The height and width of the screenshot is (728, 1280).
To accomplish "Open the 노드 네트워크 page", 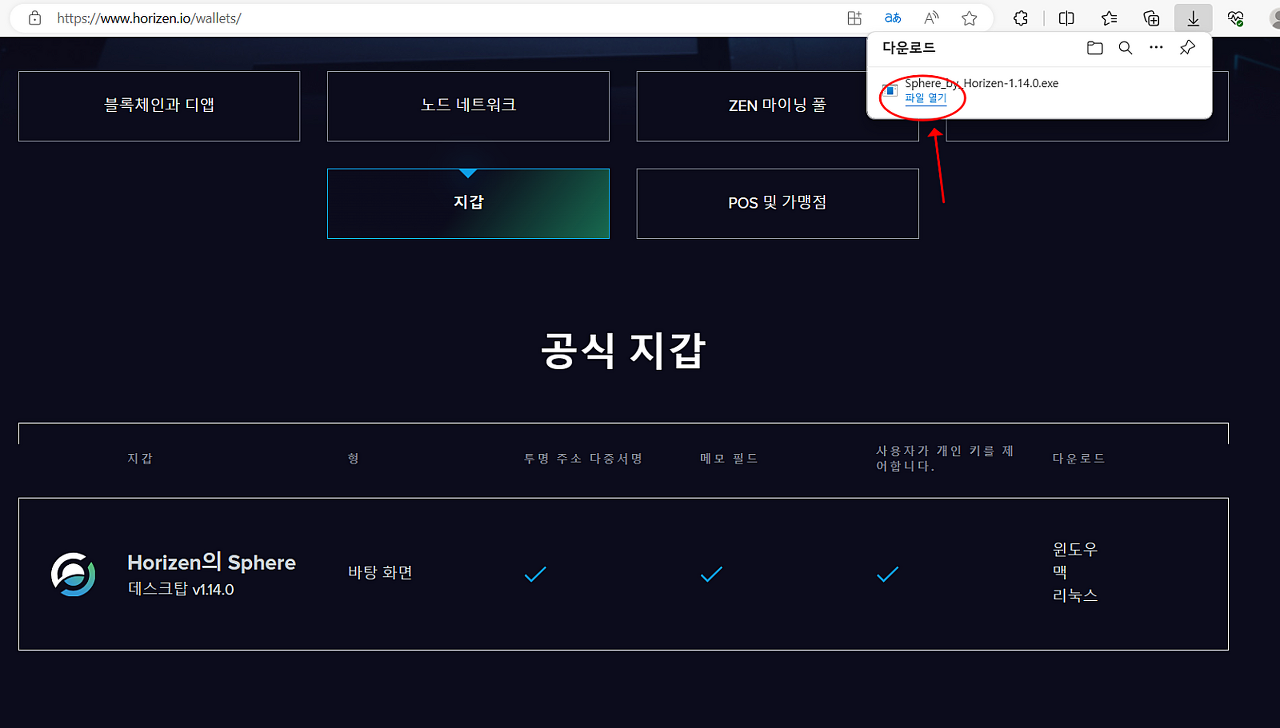I will point(468,105).
